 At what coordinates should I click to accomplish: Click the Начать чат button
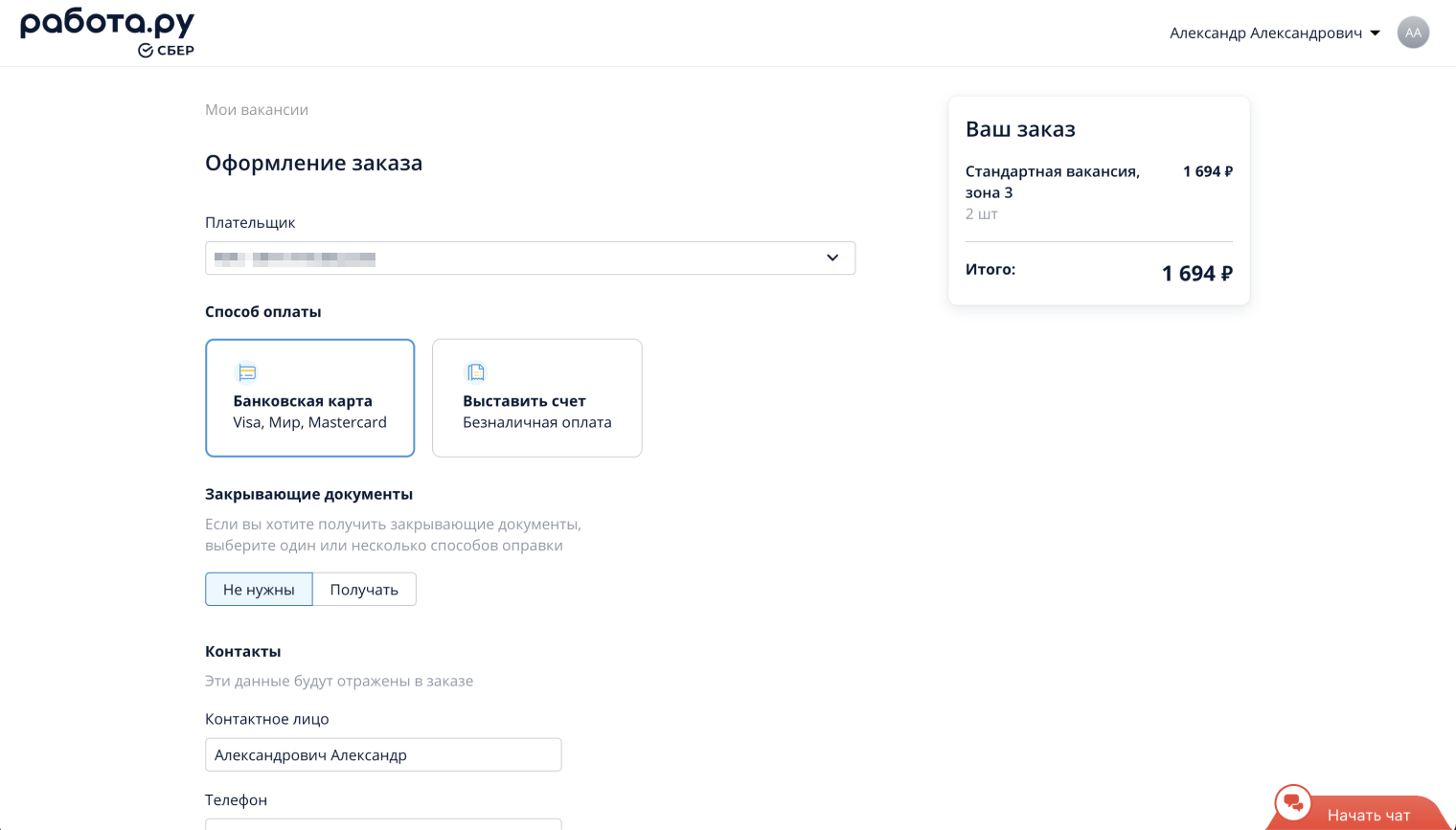tap(1368, 816)
